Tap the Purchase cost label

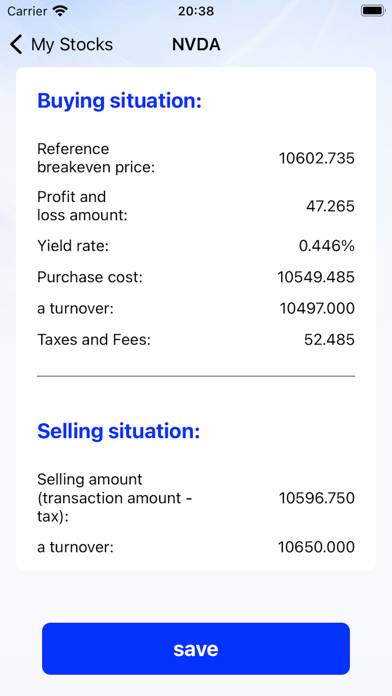90,277
